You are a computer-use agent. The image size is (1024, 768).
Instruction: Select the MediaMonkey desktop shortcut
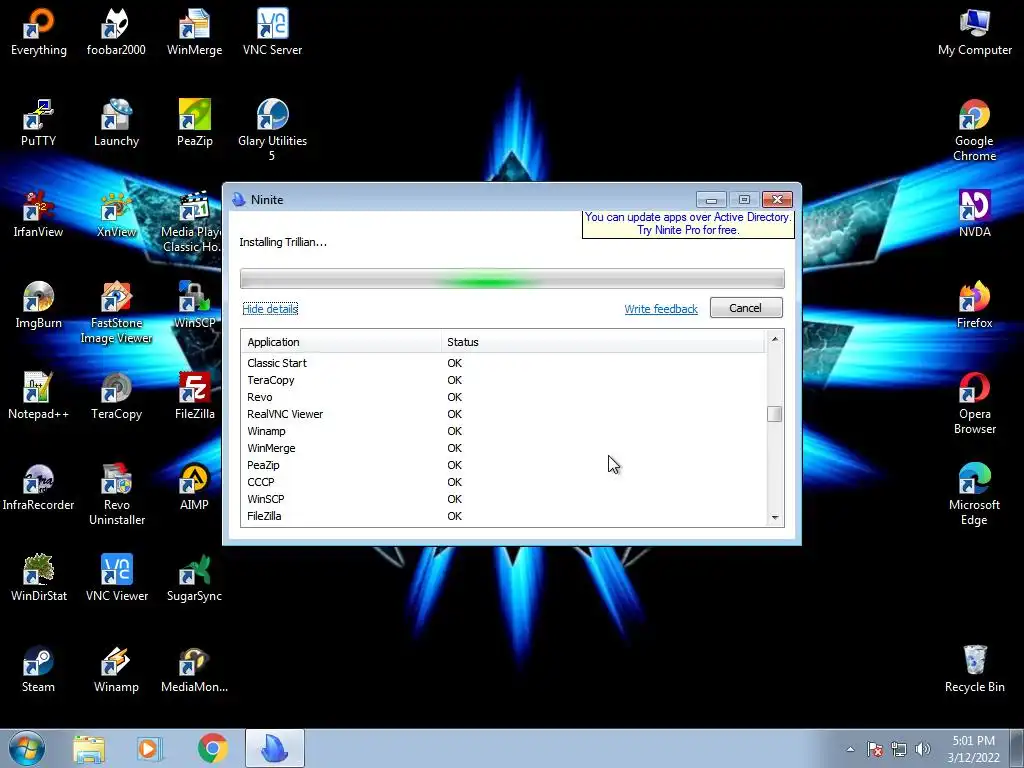195,669
